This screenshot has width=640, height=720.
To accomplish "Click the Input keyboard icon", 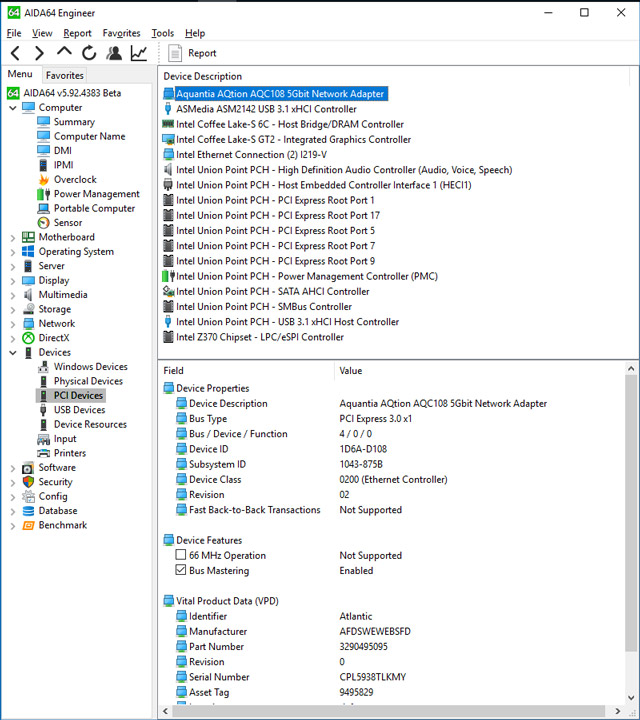I will tap(44, 439).
